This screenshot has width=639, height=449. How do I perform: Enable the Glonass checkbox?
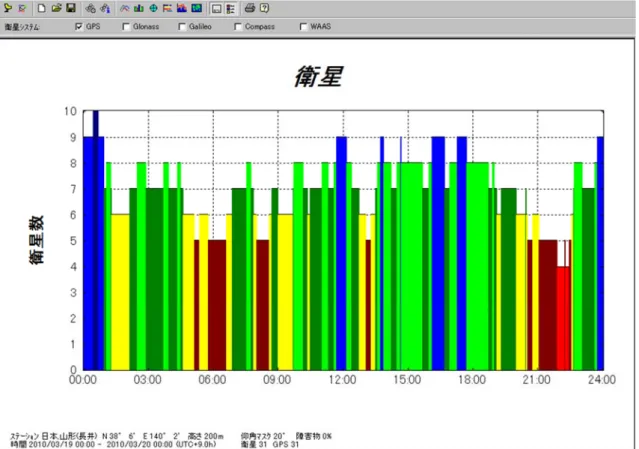(126, 26)
